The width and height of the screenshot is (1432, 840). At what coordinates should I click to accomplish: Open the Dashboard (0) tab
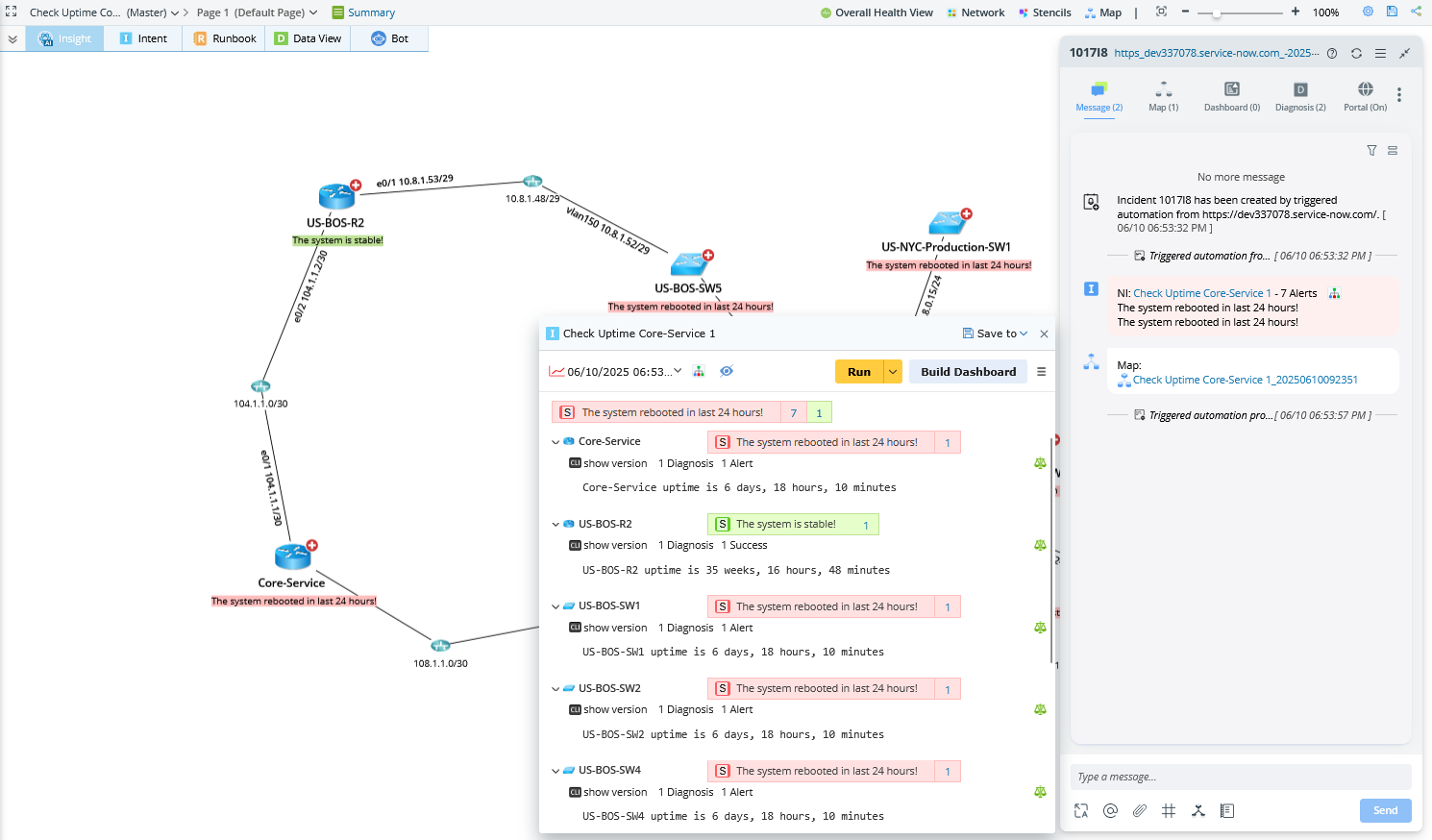click(x=1232, y=96)
